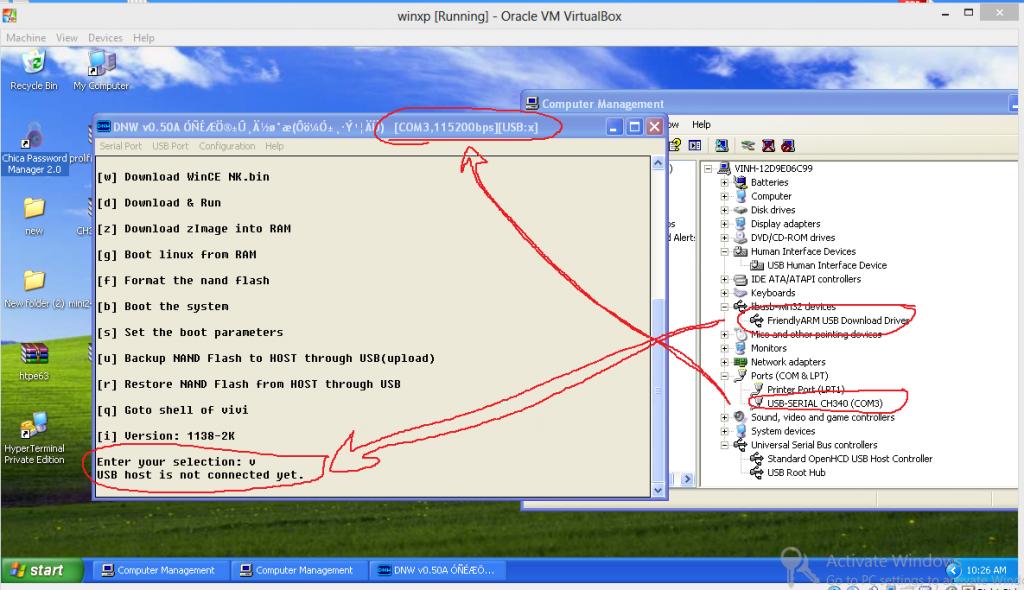
Task: Click the DNW title bar application icon
Action: click(x=104, y=126)
